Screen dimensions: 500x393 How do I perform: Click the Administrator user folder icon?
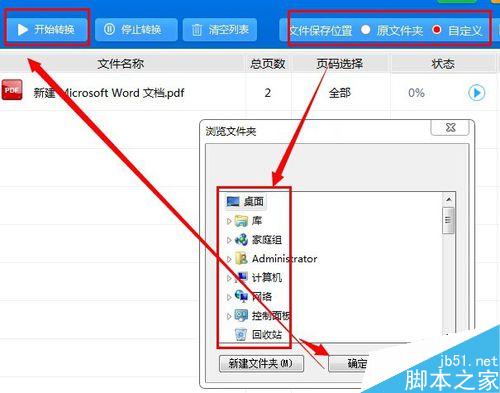(241, 259)
